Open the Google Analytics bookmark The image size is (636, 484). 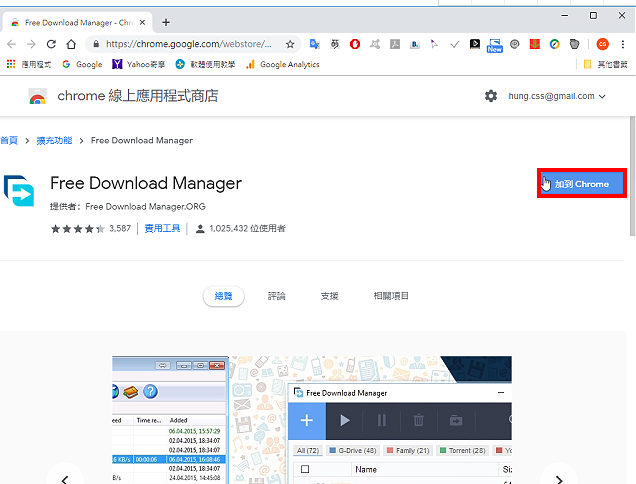(x=283, y=64)
